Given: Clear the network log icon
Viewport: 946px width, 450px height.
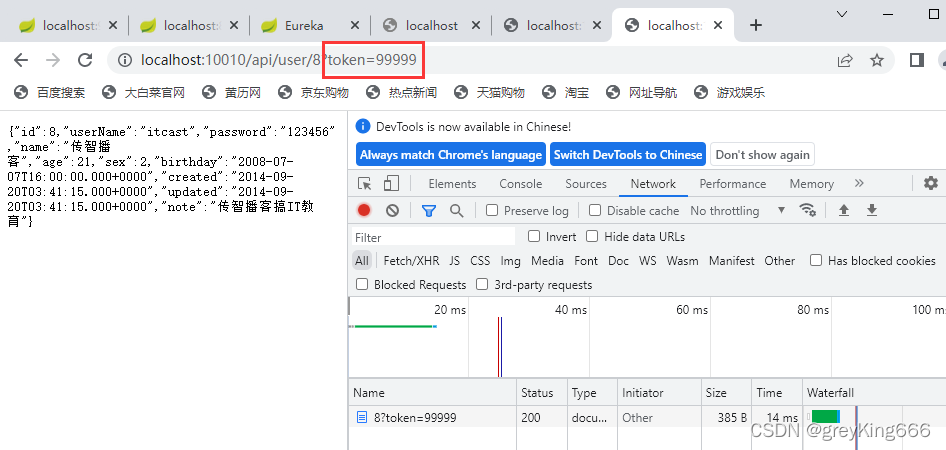Looking at the screenshot, I should [393, 210].
